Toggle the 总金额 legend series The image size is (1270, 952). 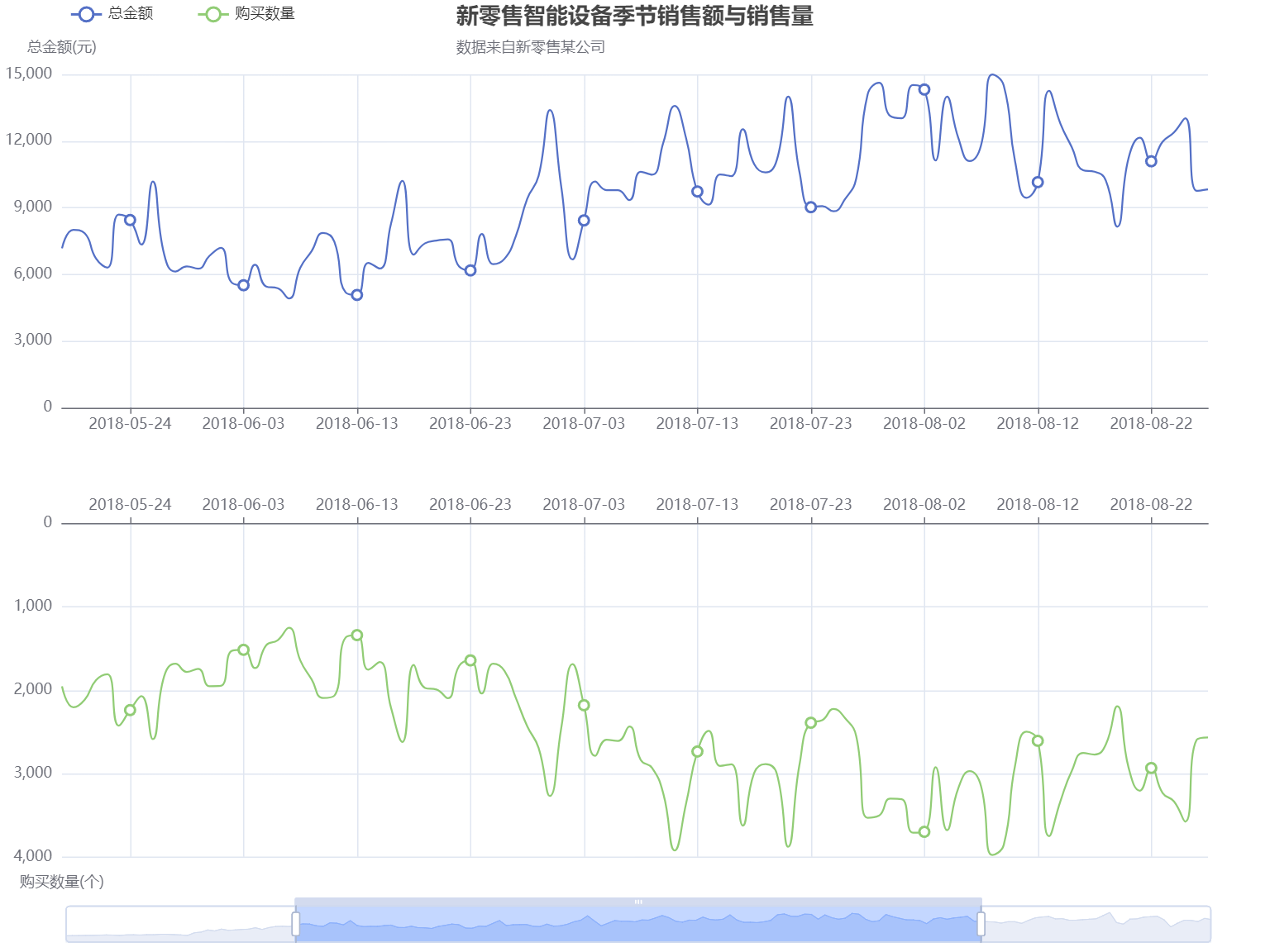[x=112, y=13]
